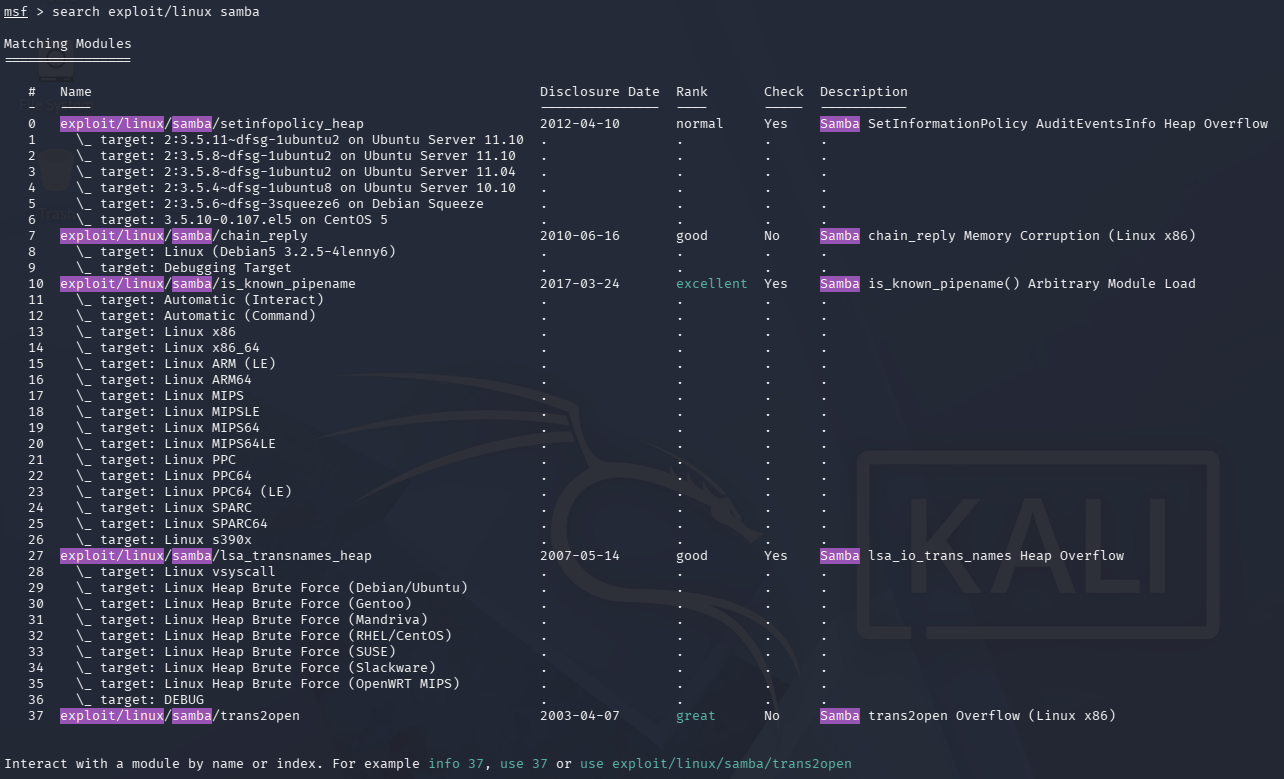Click the Name column header
The width and height of the screenshot is (1284, 779).
(75, 92)
